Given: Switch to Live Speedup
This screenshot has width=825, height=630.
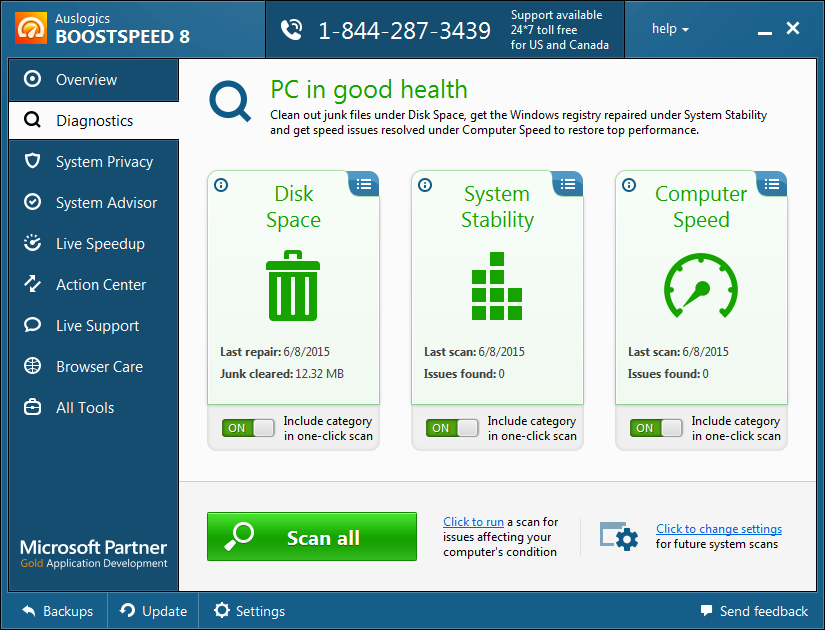Looking at the screenshot, I should [x=94, y=244].
